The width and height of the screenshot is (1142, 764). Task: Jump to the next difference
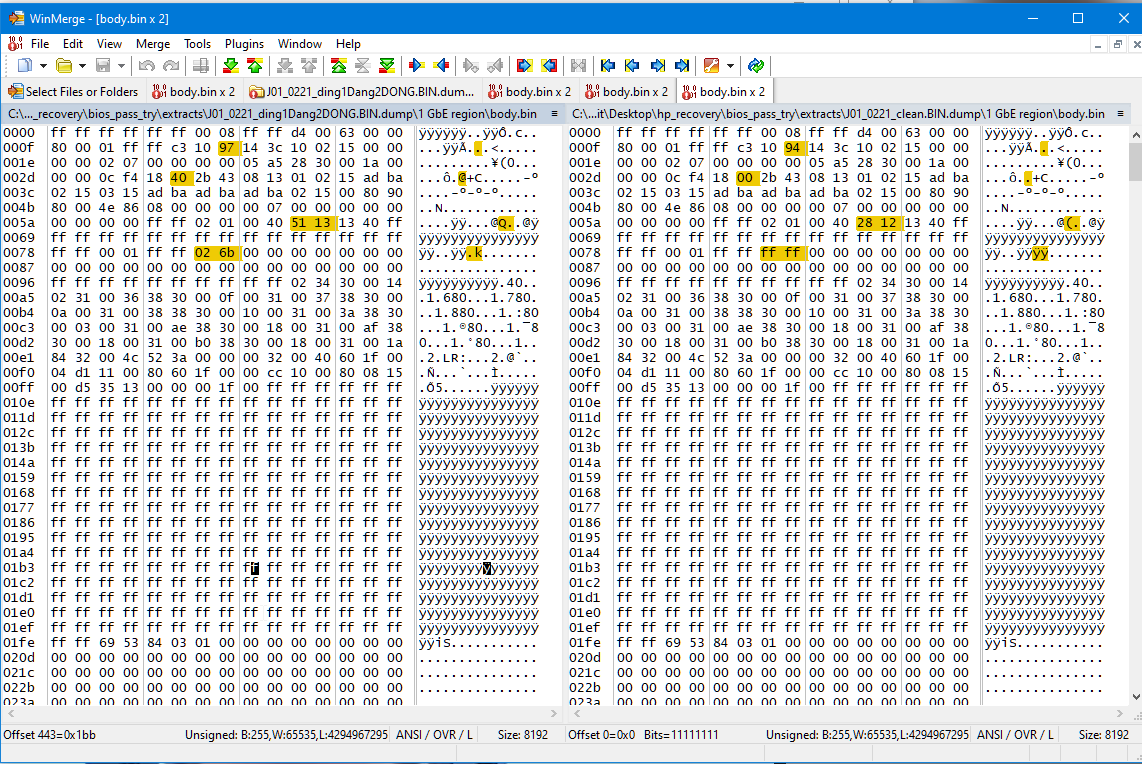[231, 66]
